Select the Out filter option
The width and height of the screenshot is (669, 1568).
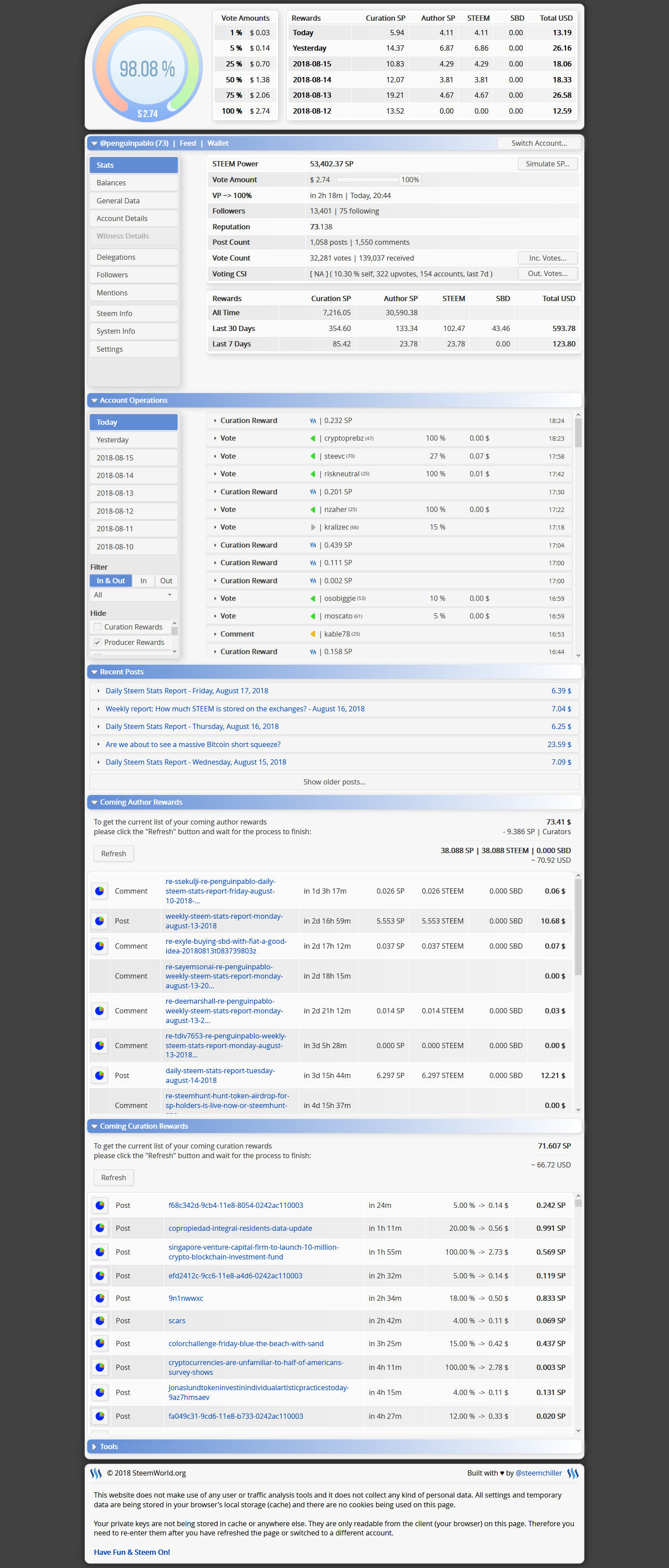[x=166, y=581]
